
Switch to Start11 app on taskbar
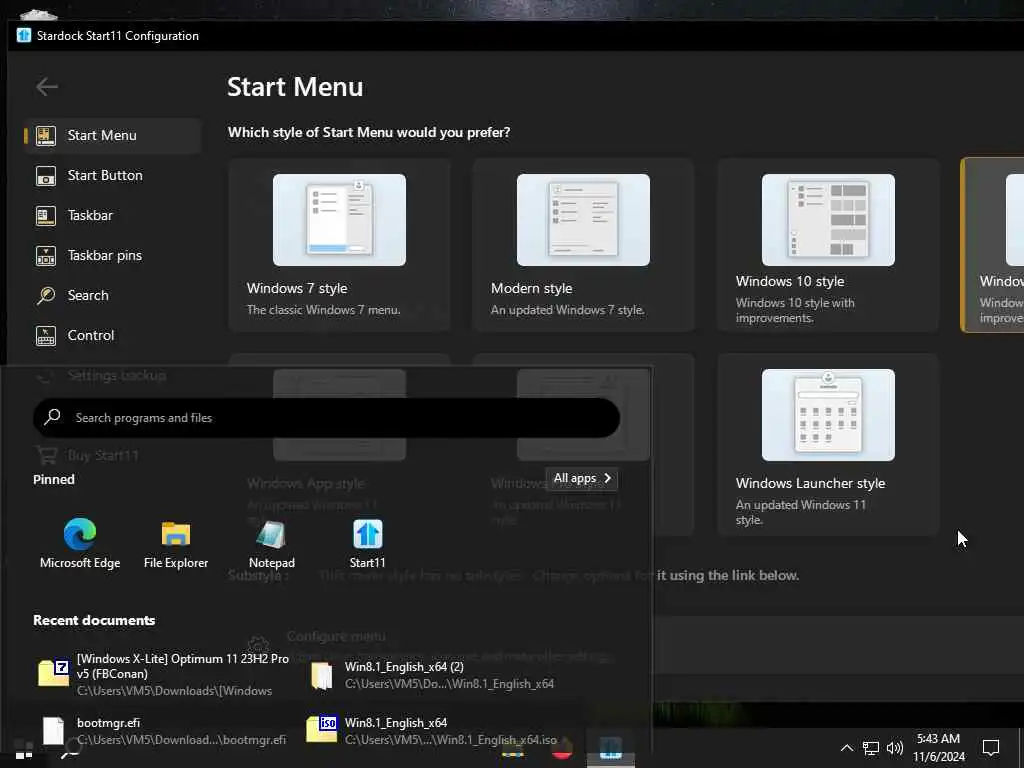click(x=611, y=748)
